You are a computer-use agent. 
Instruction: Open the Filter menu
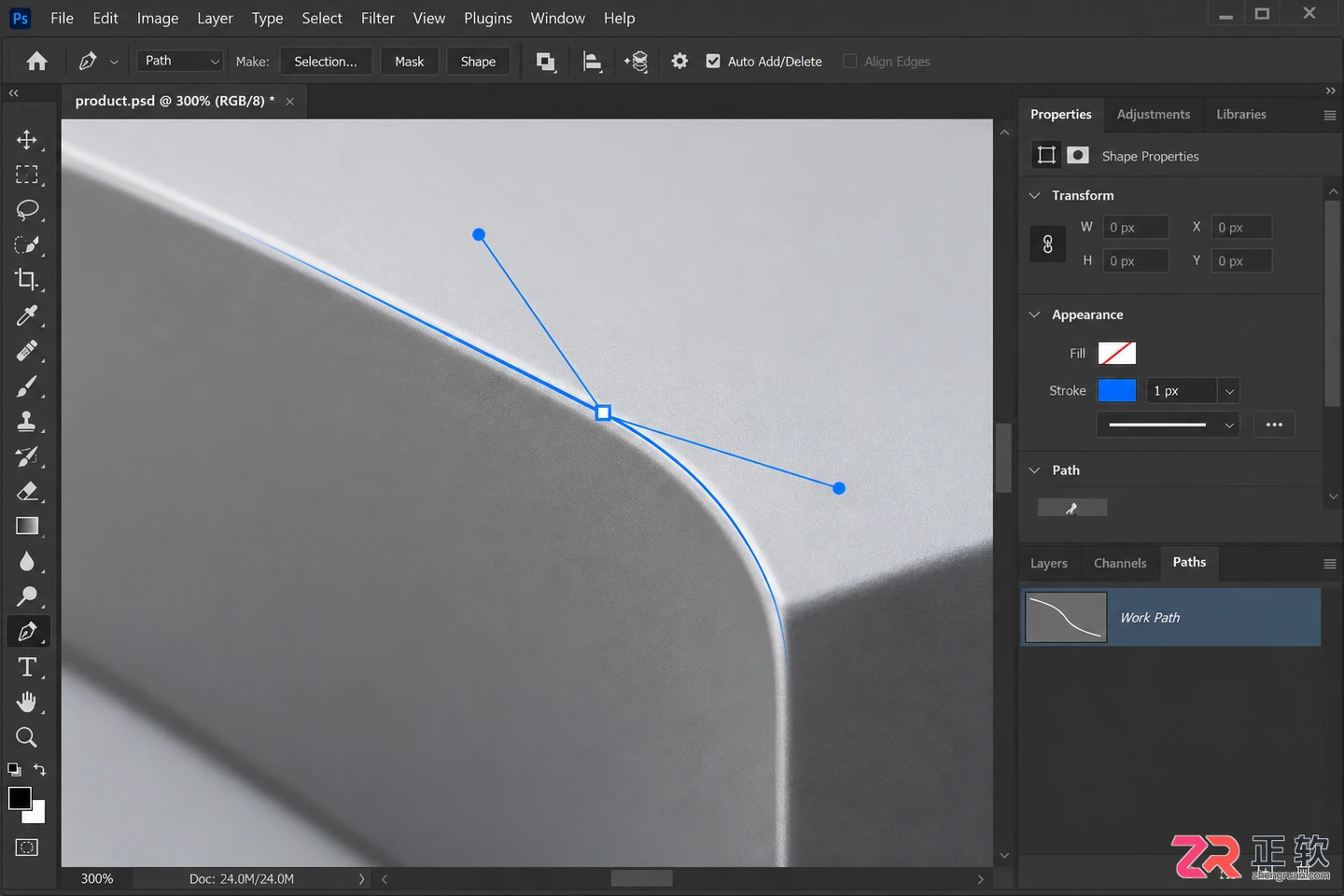coord(378,18)
